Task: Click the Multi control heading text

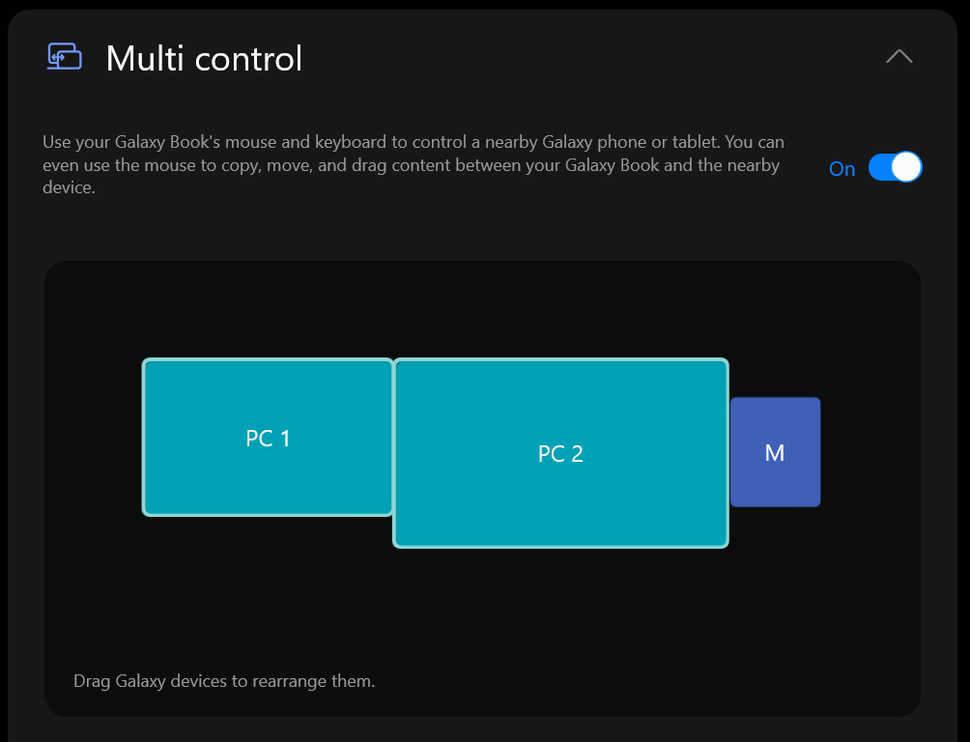Action: 204,59
